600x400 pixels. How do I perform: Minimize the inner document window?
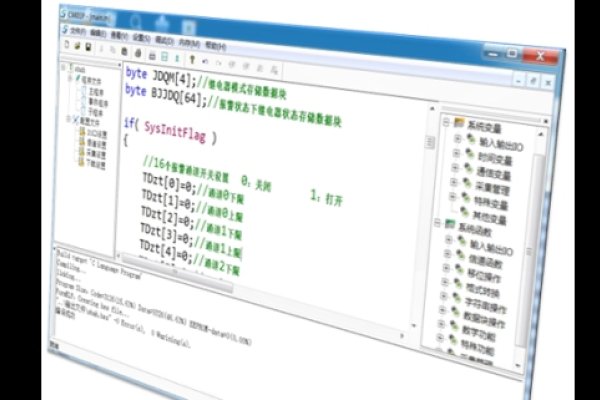518,80
